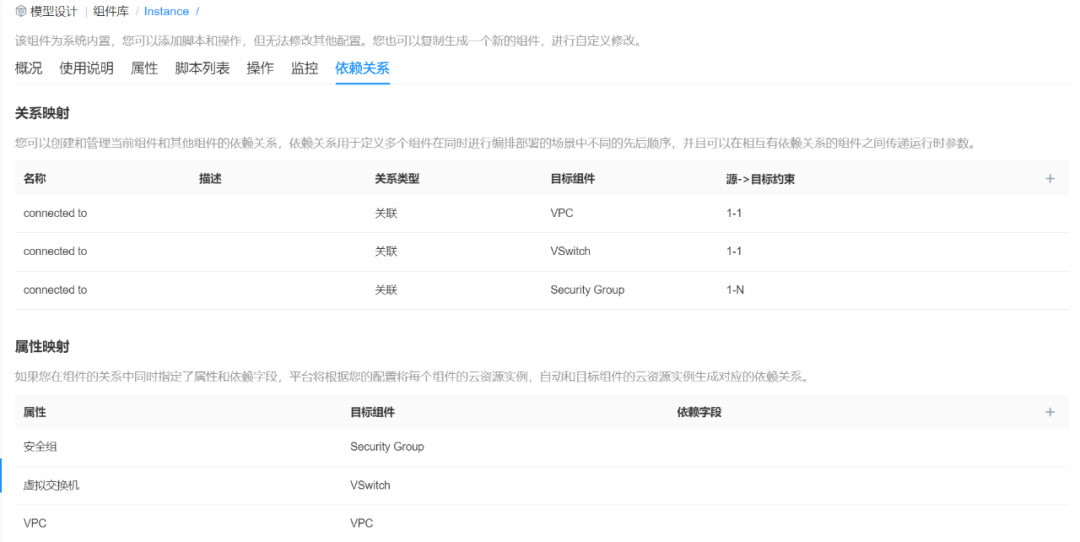Screen dimensions: 1080x542
Task: Click Security Group in the relationship mapping table
Action: coord(587,290)
